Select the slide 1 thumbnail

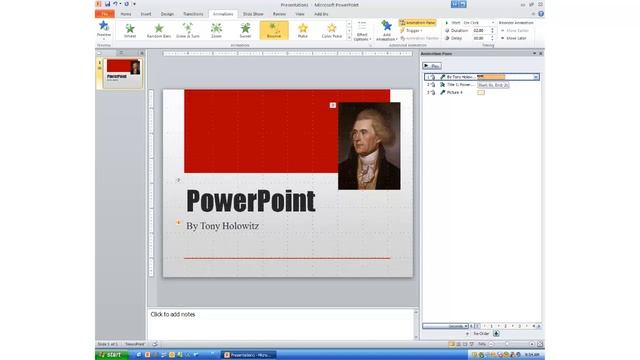pos(123,72)
